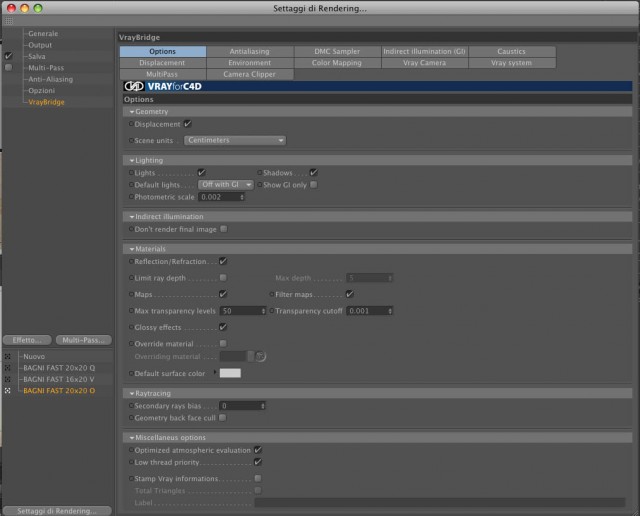Switch to the Antialiasing tab
The image size is (640, 516).
pos(250,51)
